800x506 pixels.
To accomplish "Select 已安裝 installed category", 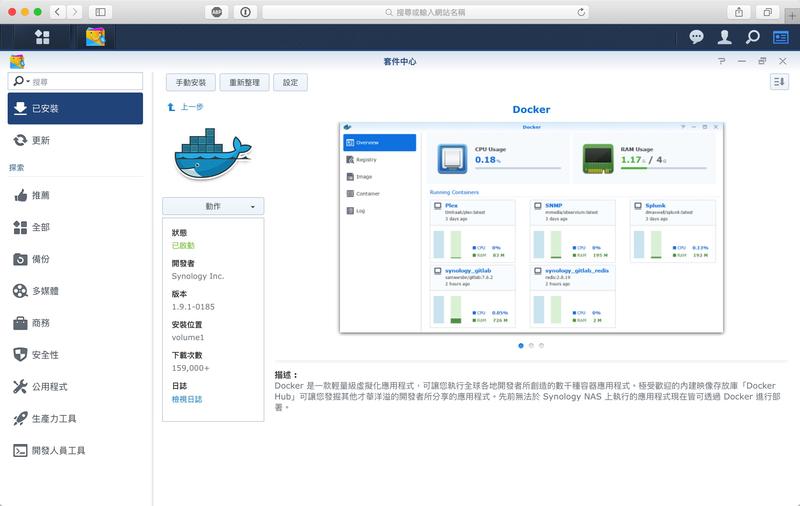I will [75, 108].
